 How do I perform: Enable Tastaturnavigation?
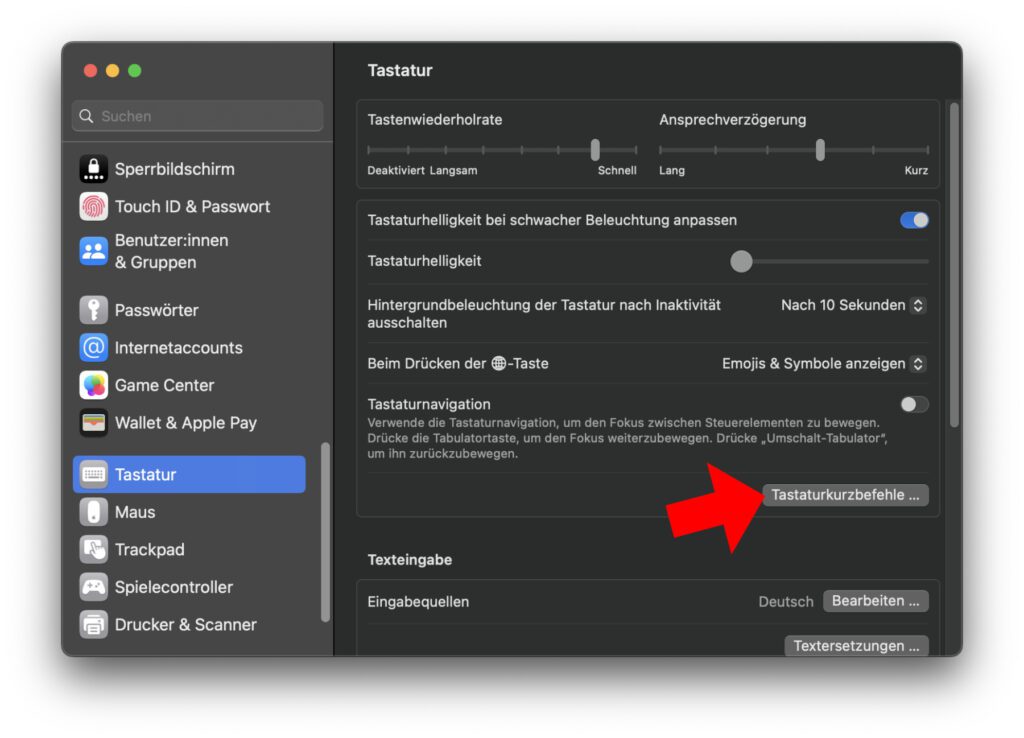[x=911, y=404]
